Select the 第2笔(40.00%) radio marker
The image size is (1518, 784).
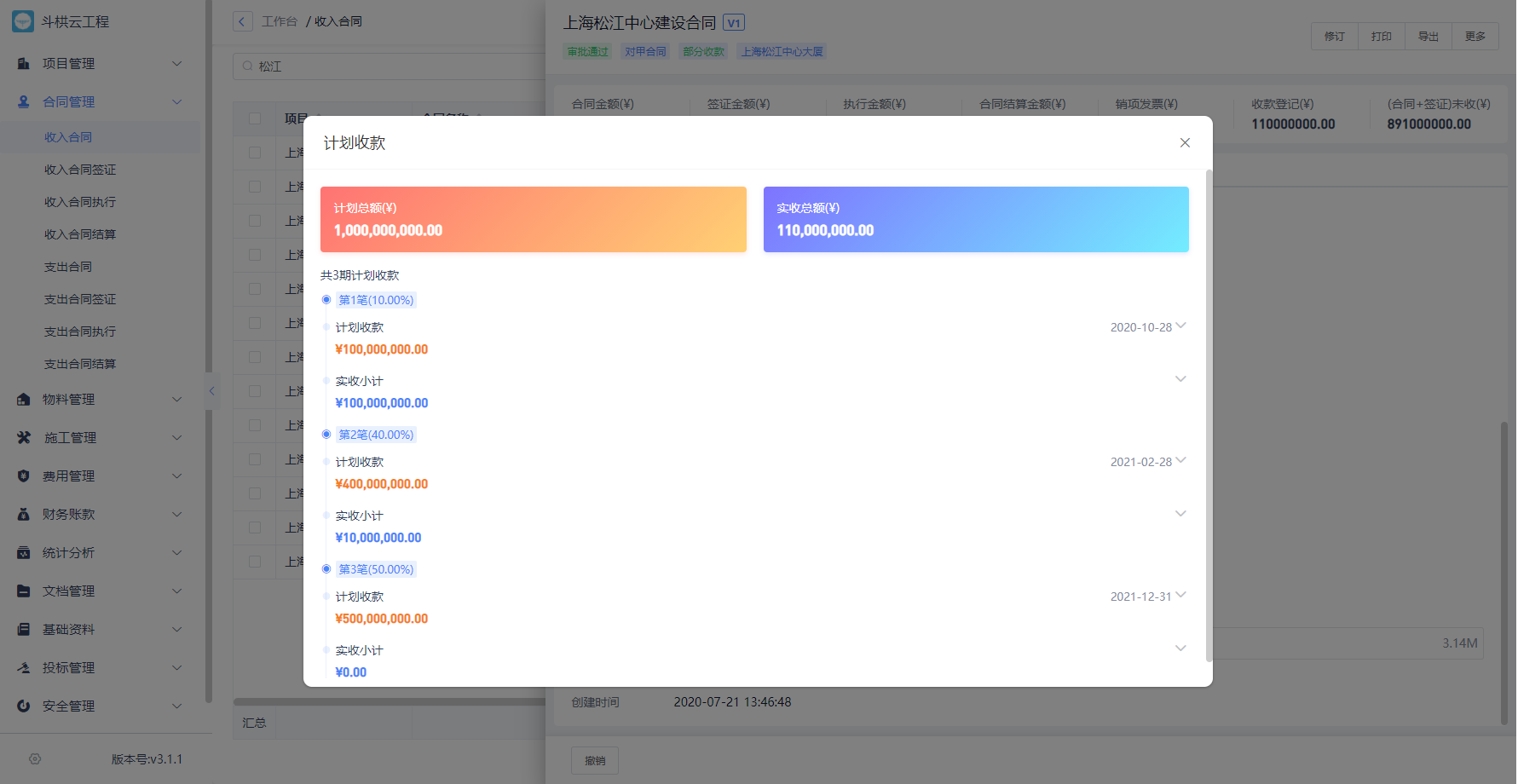(326, 435)
